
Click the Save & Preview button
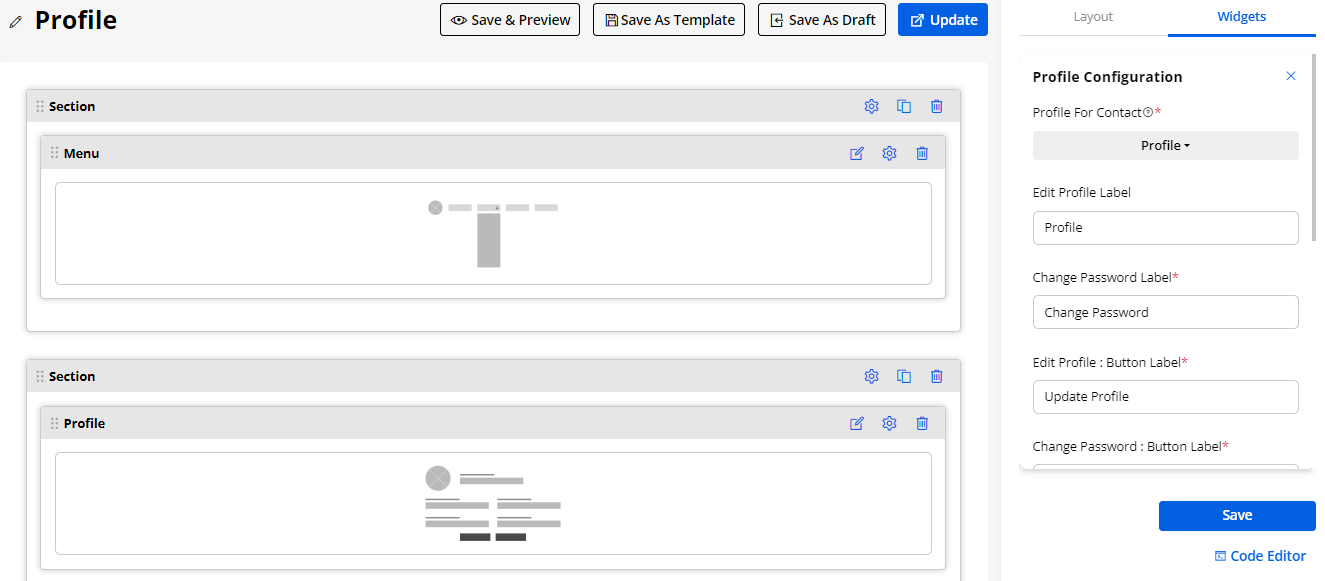point(510,20)
